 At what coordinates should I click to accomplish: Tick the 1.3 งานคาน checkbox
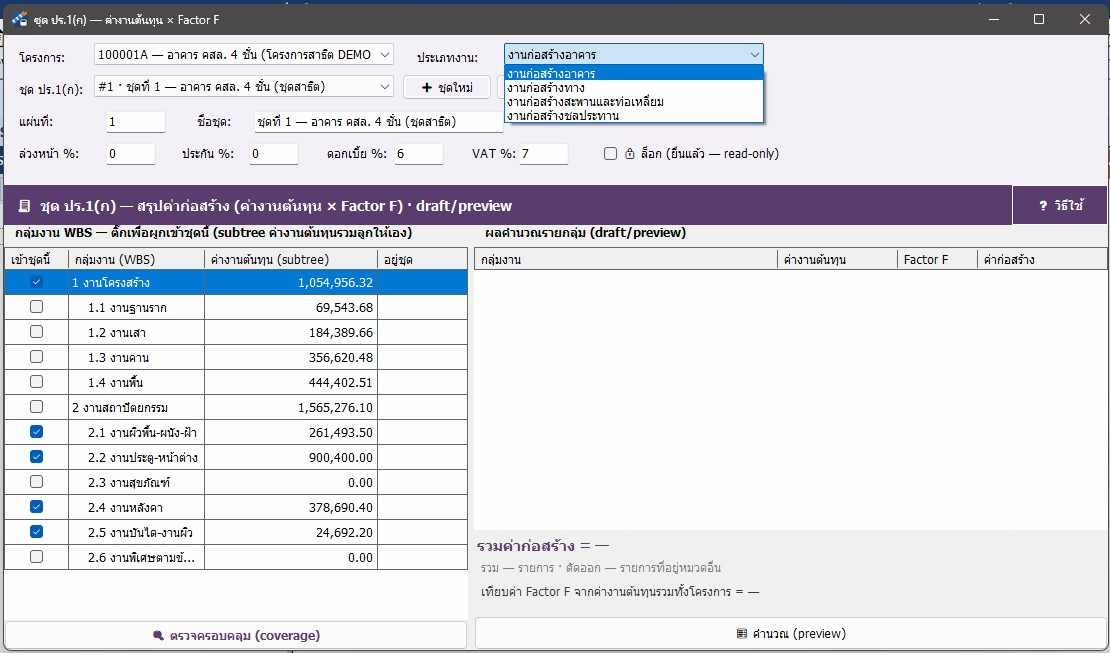coord(37,357)
